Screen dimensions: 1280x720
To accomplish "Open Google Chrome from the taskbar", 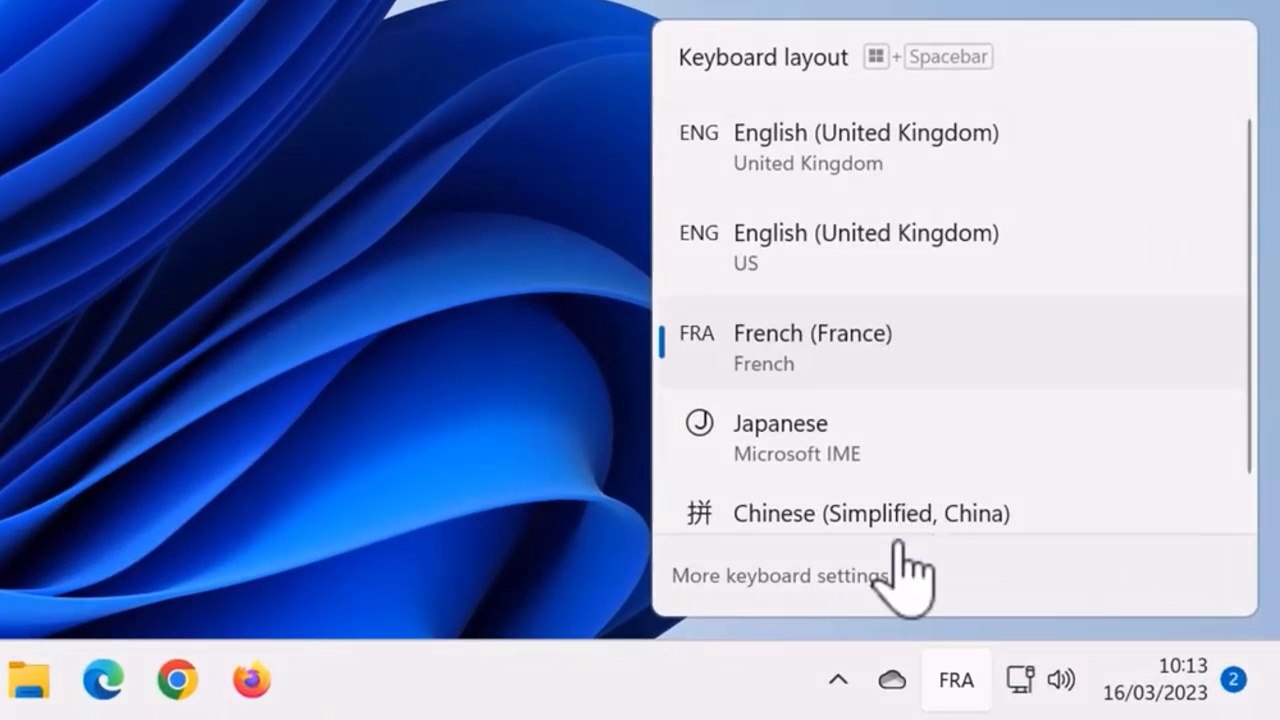I will coord(177,680).
